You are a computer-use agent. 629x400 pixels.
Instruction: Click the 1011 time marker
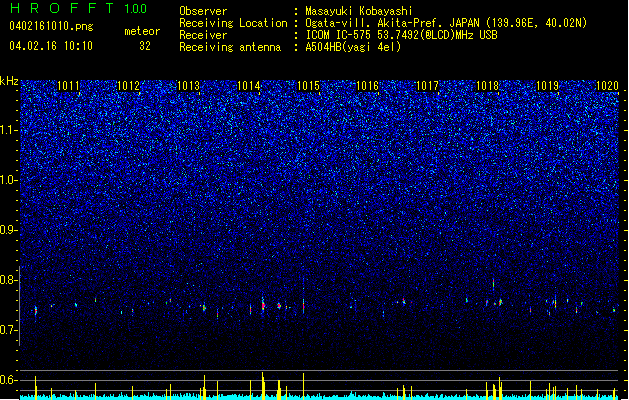[x=69, y=86]
